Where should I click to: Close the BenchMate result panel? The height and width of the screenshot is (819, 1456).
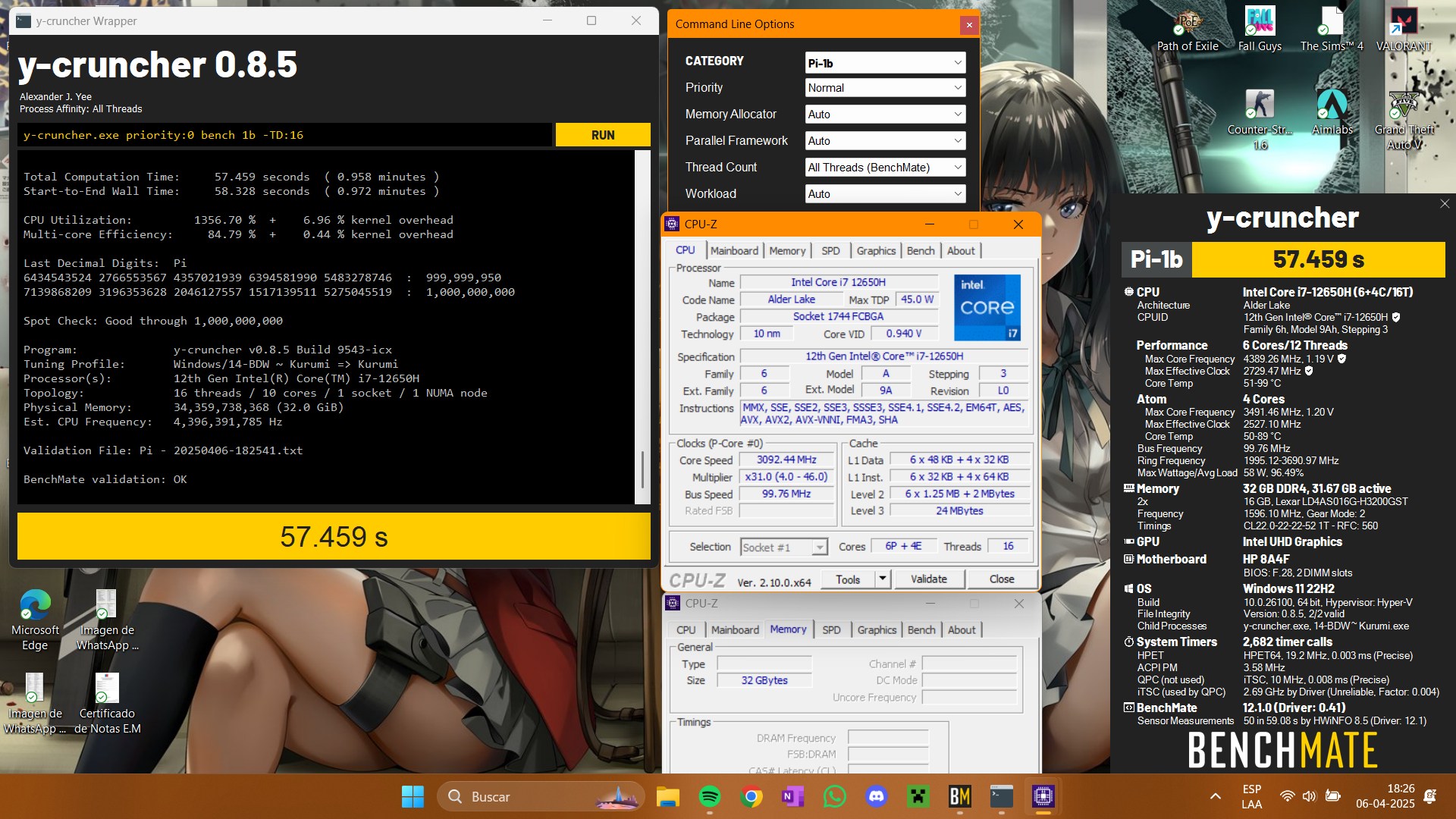click(1444, 204)
